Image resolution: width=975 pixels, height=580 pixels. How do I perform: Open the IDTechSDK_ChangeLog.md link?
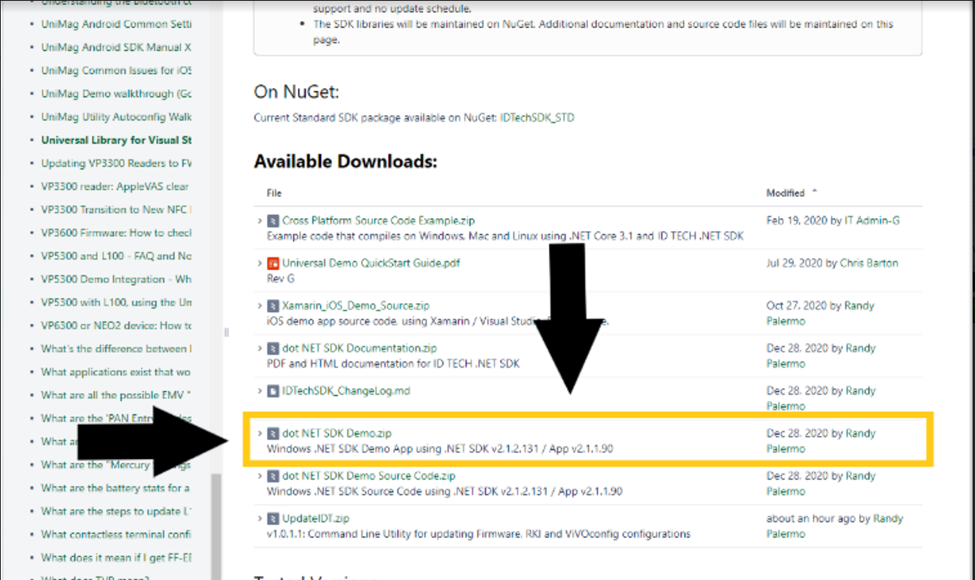click(346, 391)
